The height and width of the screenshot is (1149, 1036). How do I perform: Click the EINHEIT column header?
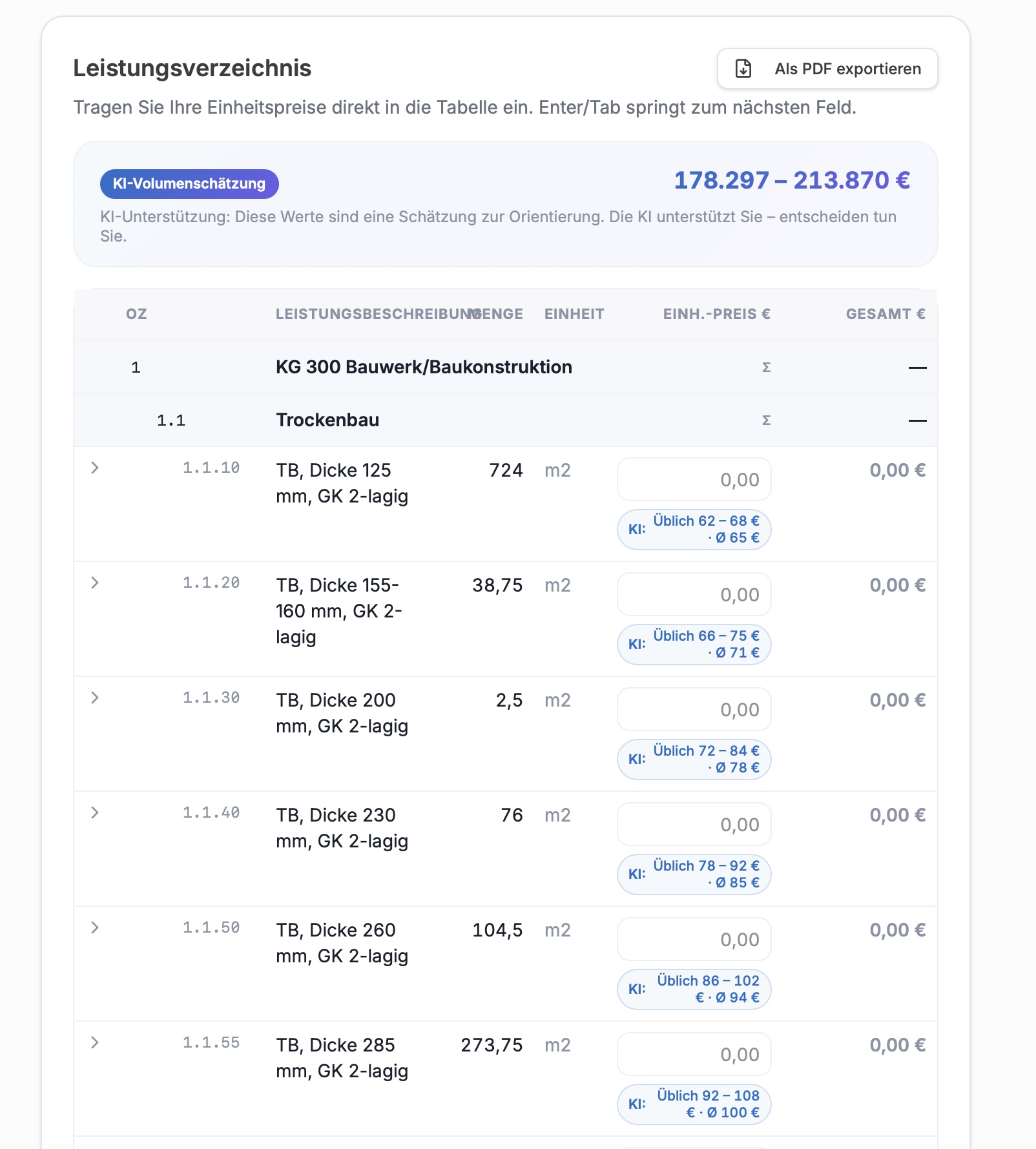(574, 314)
